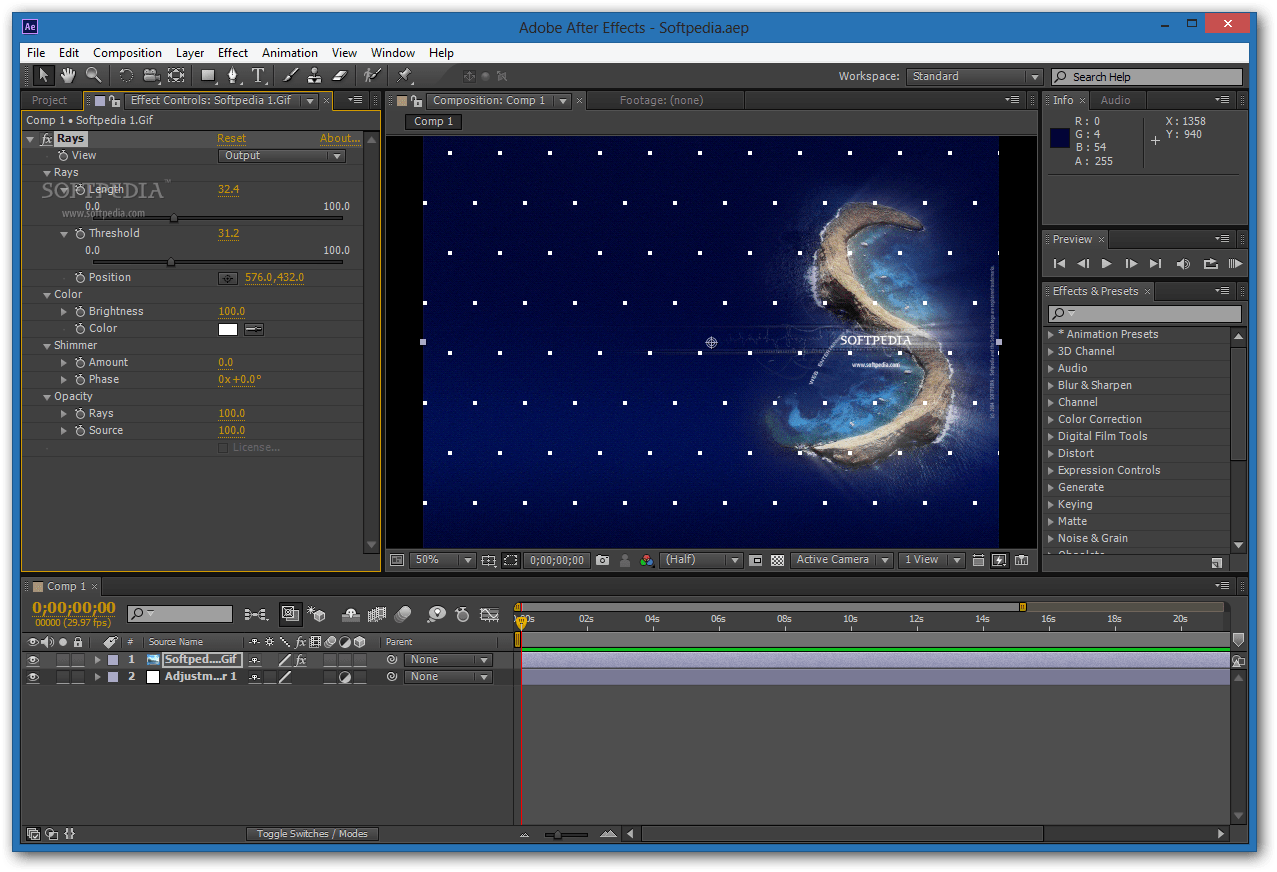Open Composition Mini-Flowchart in timeline
1277x872 pixels.
tap(255, 614)
